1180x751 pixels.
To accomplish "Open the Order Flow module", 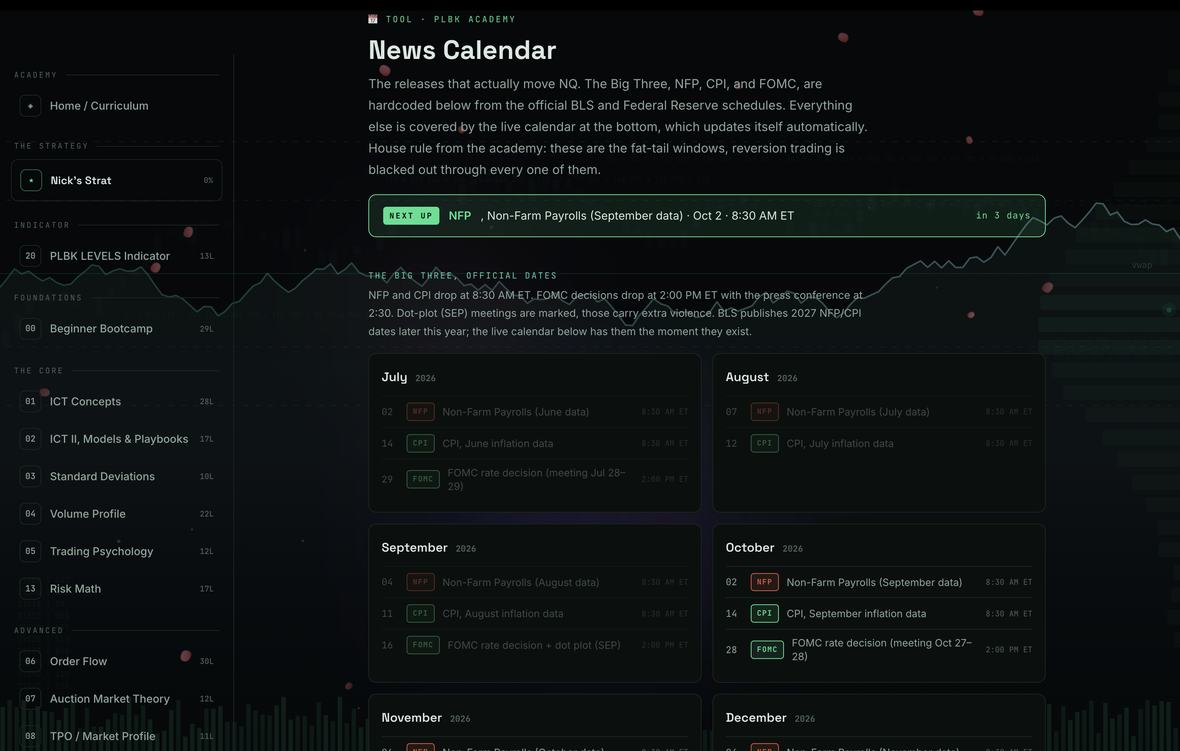I will click(x=117, y=661).
